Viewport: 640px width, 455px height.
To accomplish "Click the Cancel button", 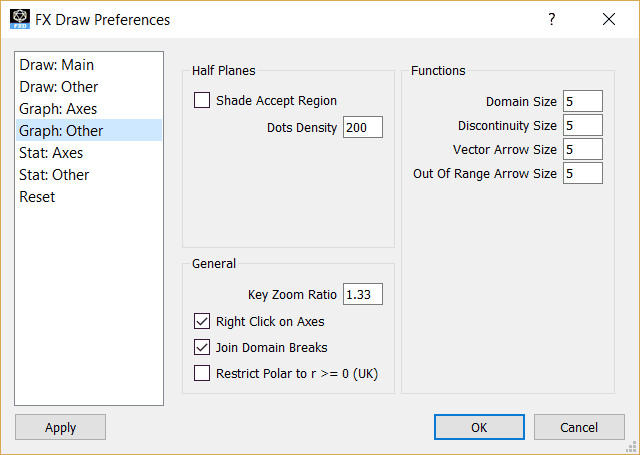I will coord(579,427).
